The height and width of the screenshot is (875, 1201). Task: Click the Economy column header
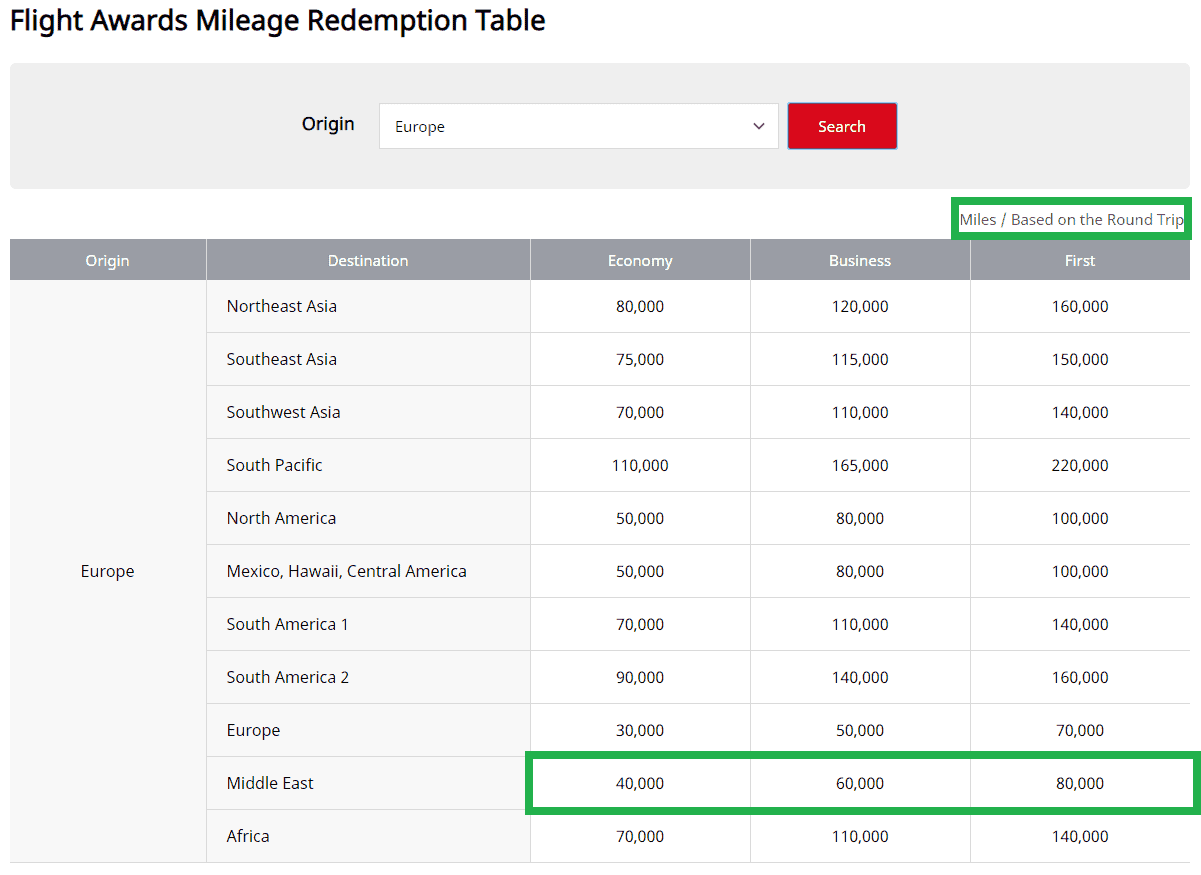[x=640, y=260]
